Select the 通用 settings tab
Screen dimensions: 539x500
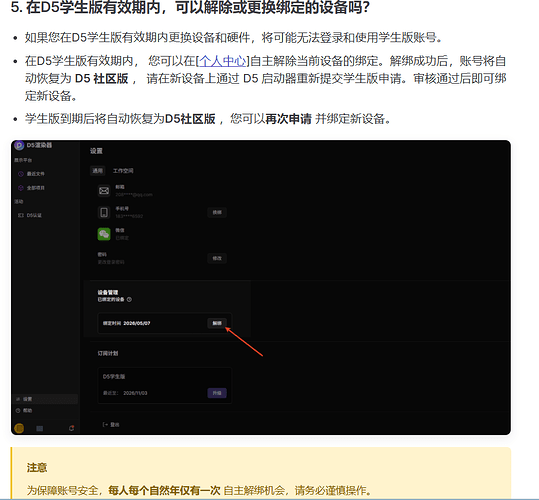(97, 171)
